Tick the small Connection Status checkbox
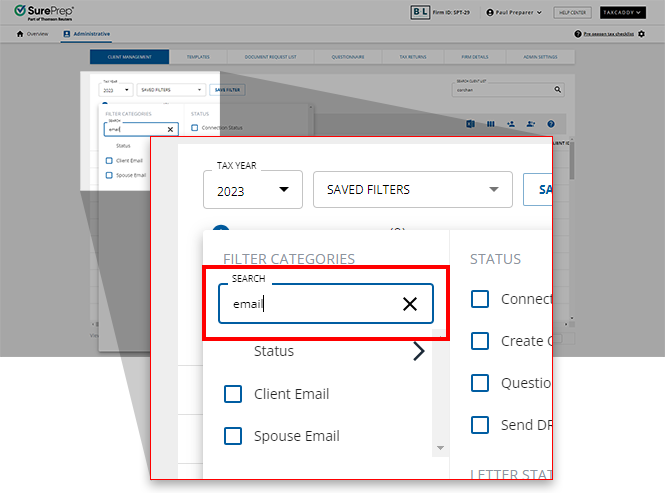665x493 pixels. click(195, 128)
